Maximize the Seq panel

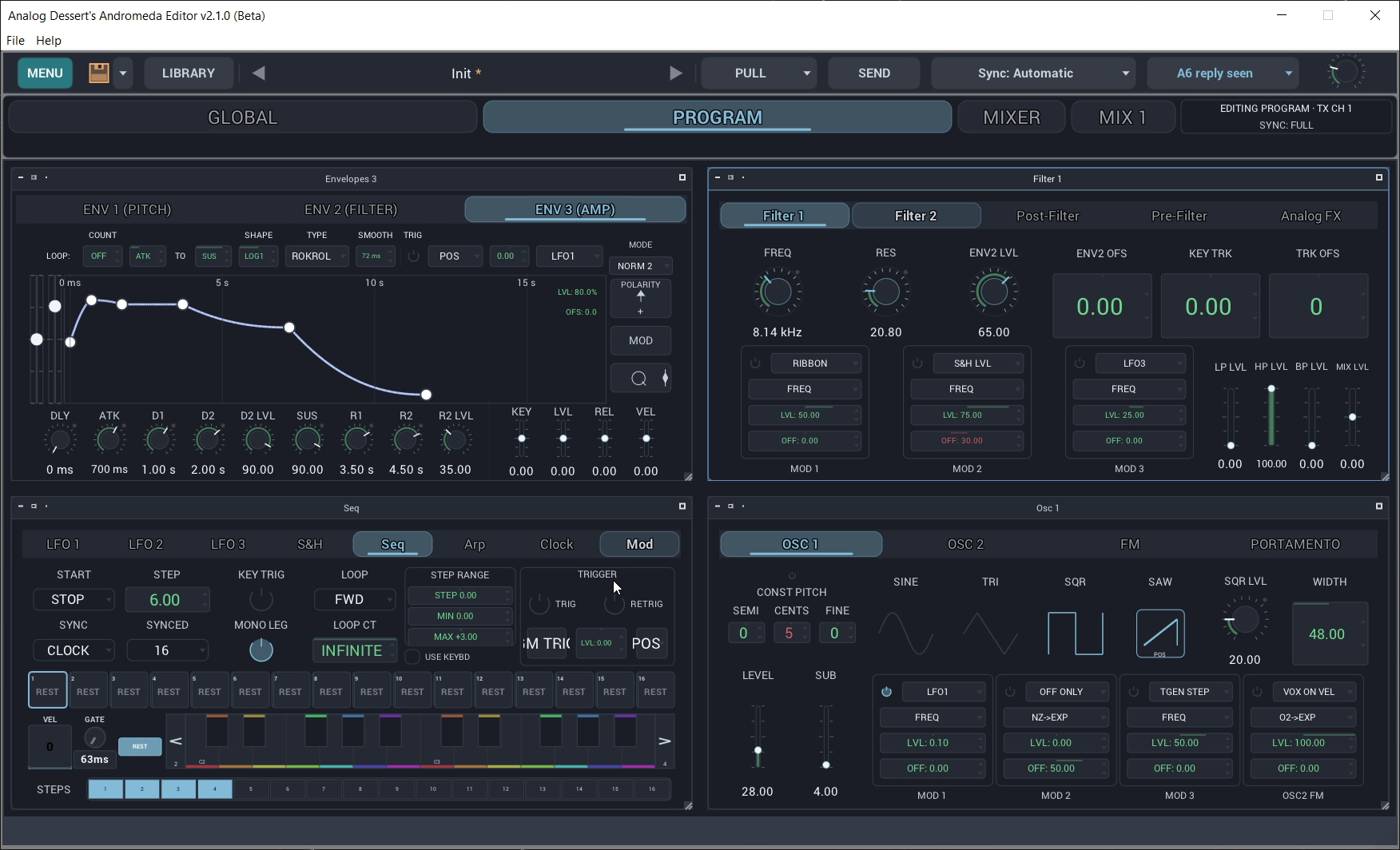682,506
